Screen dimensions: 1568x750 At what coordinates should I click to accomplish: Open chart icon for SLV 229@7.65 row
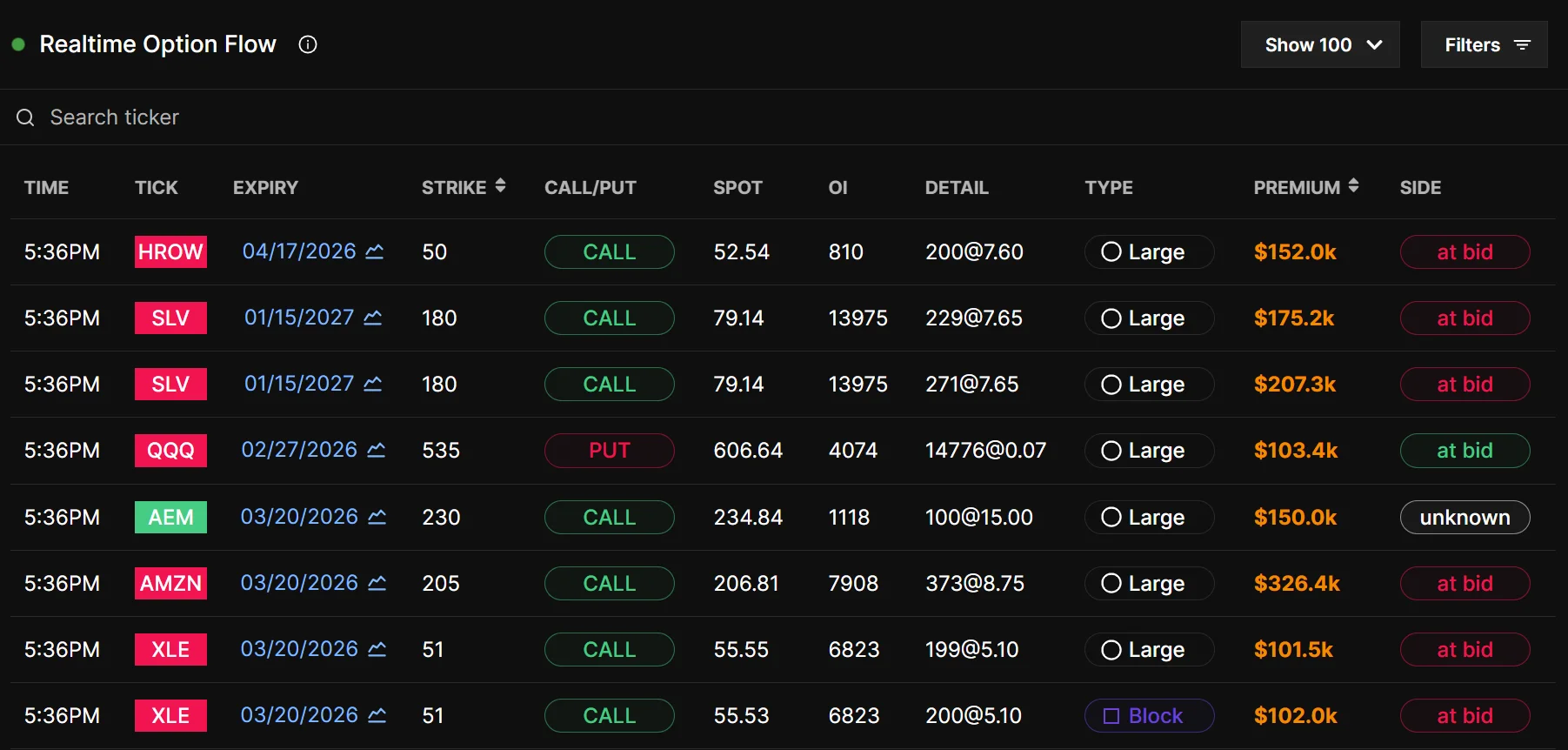[373, 318]
